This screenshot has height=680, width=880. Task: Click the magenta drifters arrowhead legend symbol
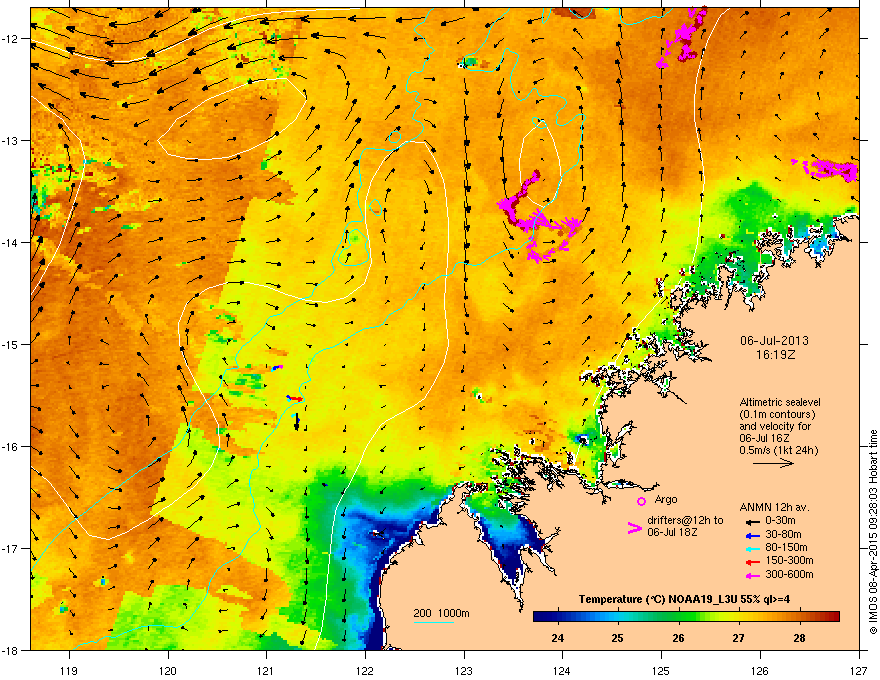point(634,528)
